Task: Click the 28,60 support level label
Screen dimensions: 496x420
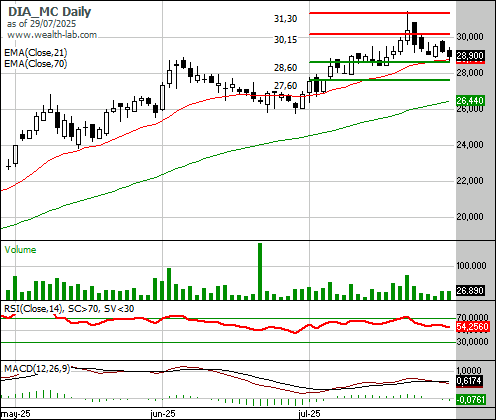Action: click(285, 68)
